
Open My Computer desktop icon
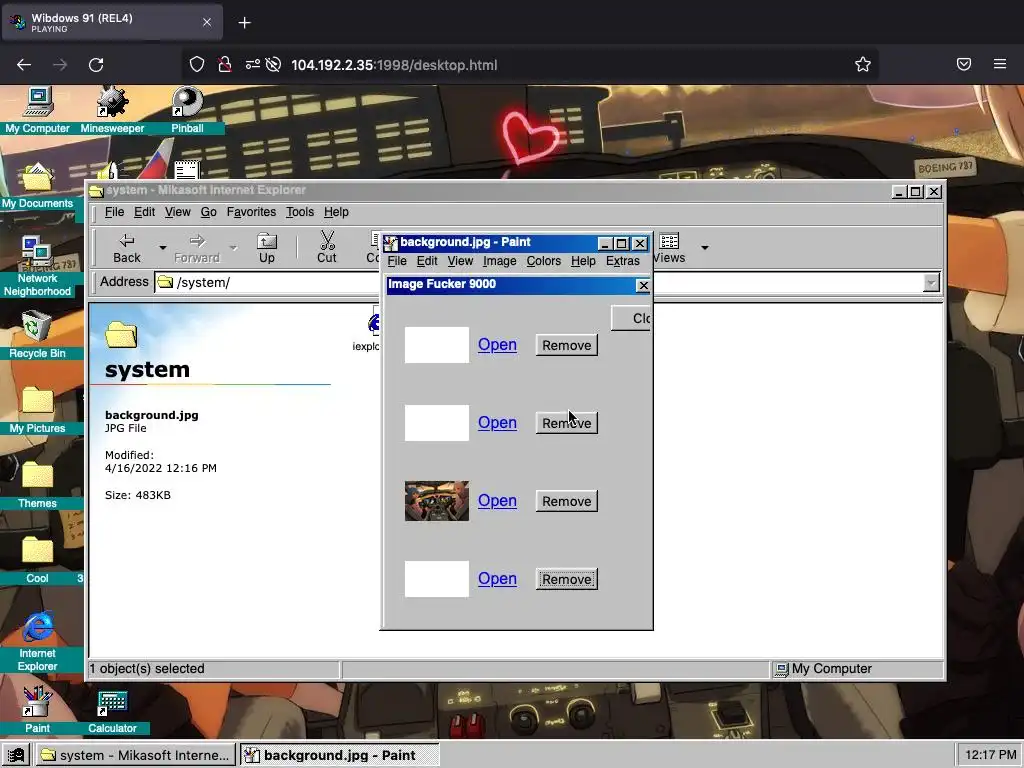click(38, 110)
